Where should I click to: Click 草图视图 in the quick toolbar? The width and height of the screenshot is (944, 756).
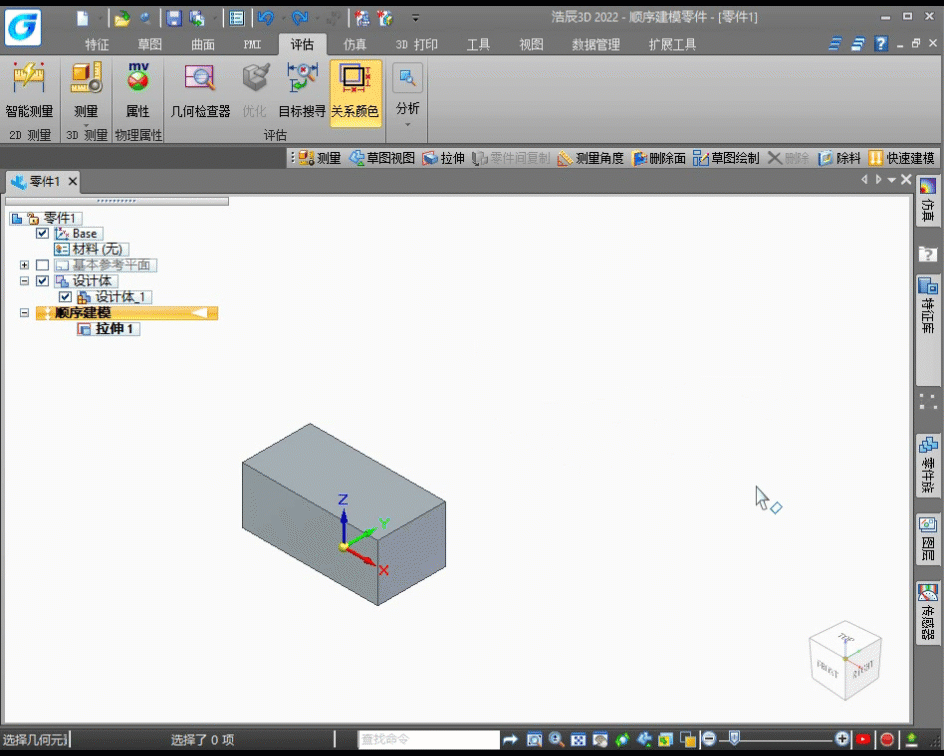382,158
